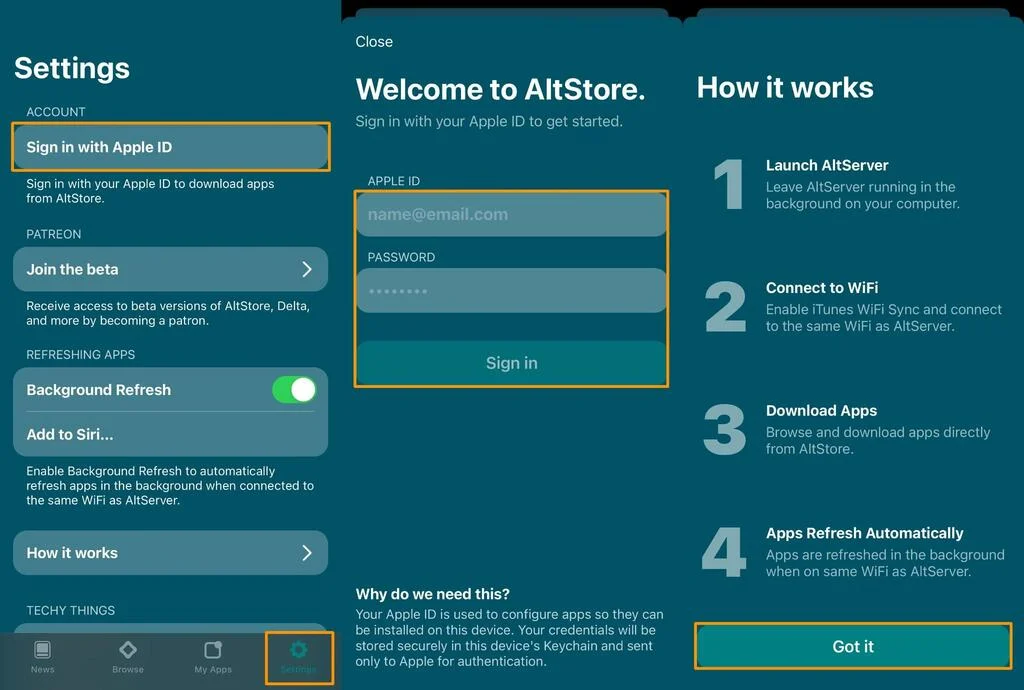Image resolution: width=1024 pixels, height=690 pixels.
Task: Close the Welcome to AltStore screen
Action: 374,42
